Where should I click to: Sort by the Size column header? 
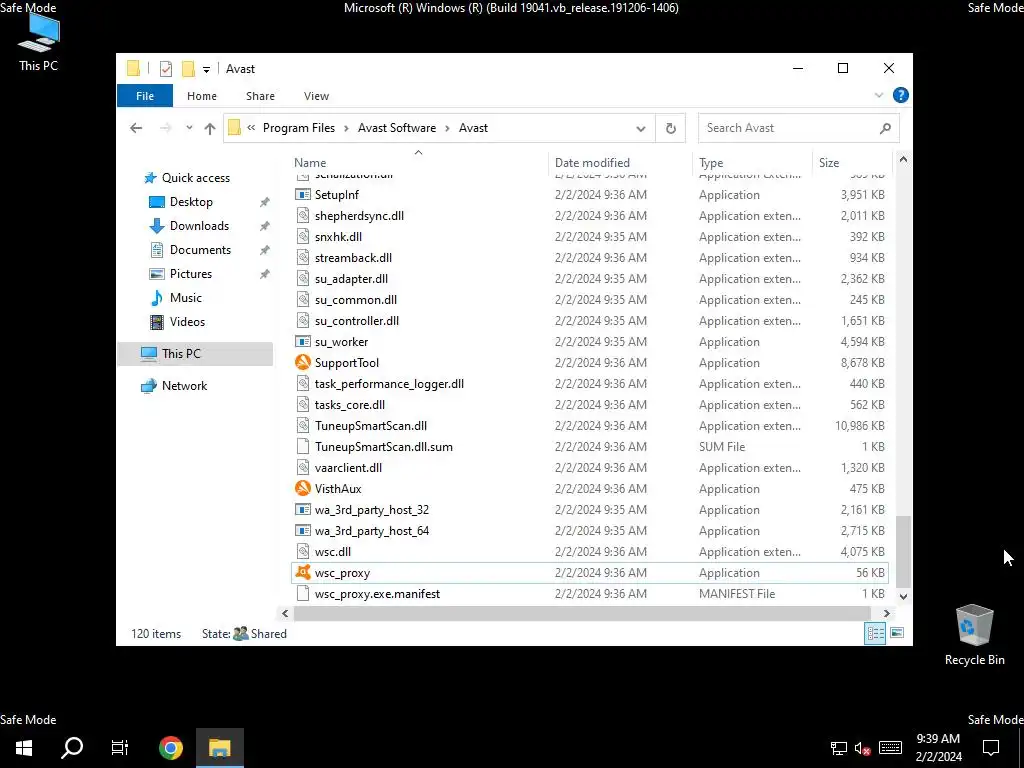click(x=852, y=163)
